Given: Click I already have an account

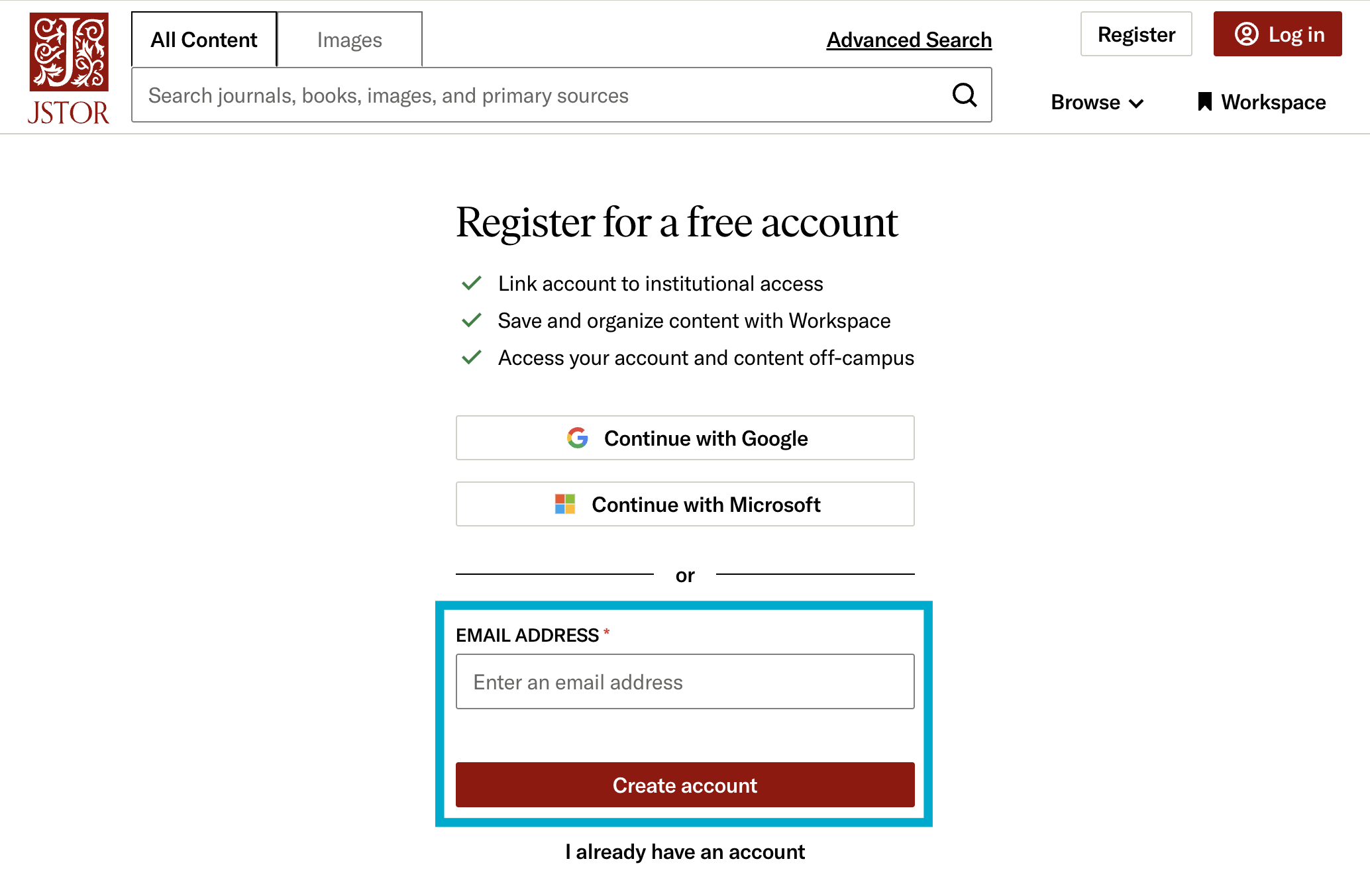Looking at the screenshot, I should (684, 852).
